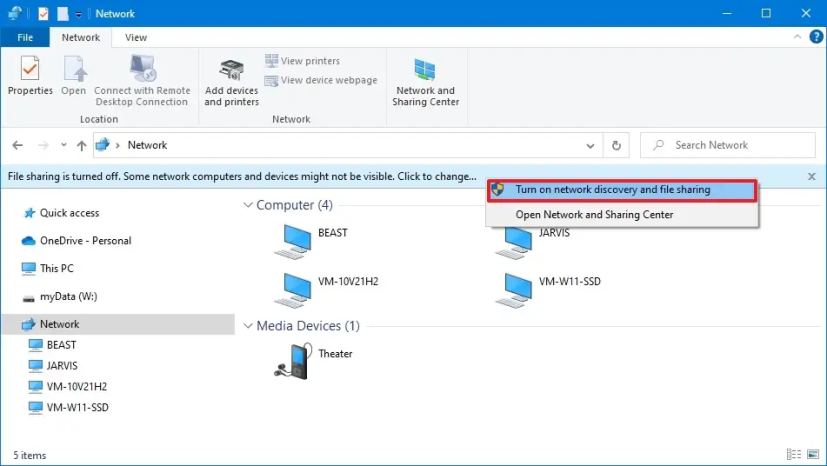Open the File tab
Screen dimensions: 827x466
coord(25,37)
